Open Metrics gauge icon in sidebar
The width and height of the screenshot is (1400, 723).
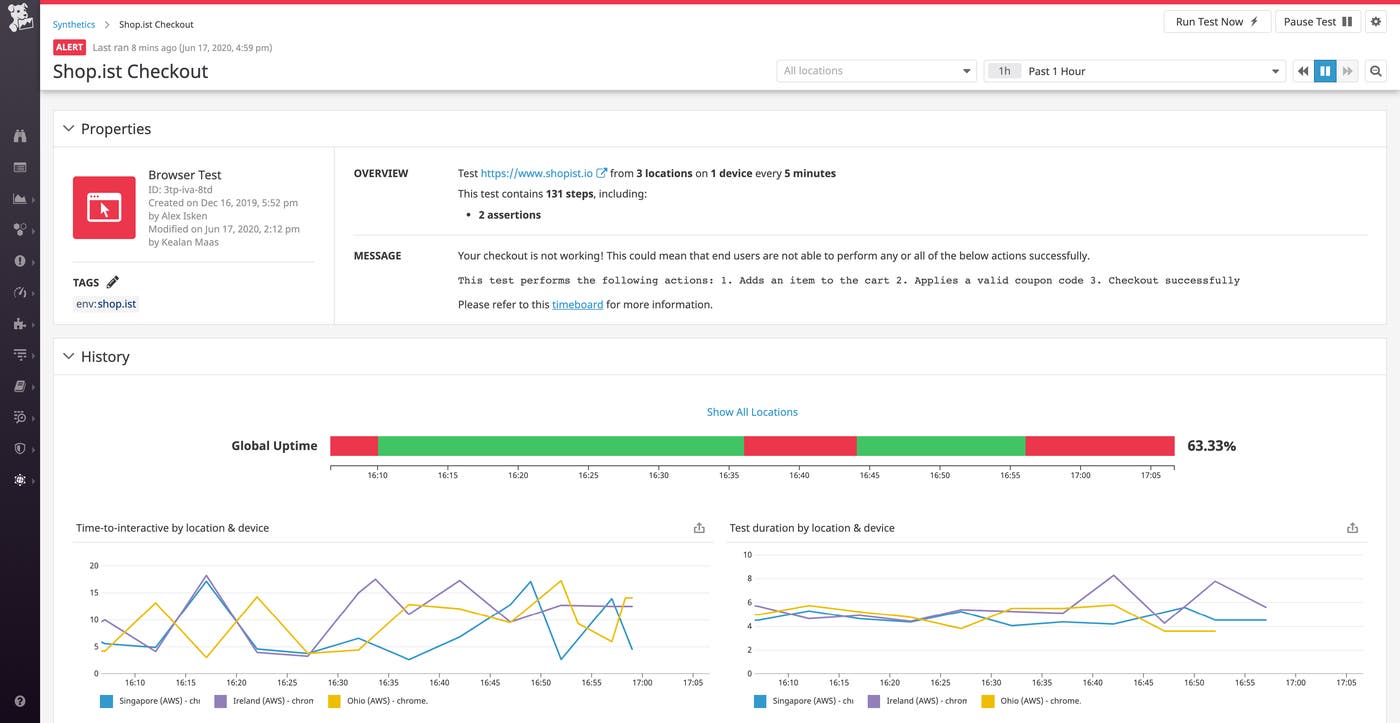[20, 292]
